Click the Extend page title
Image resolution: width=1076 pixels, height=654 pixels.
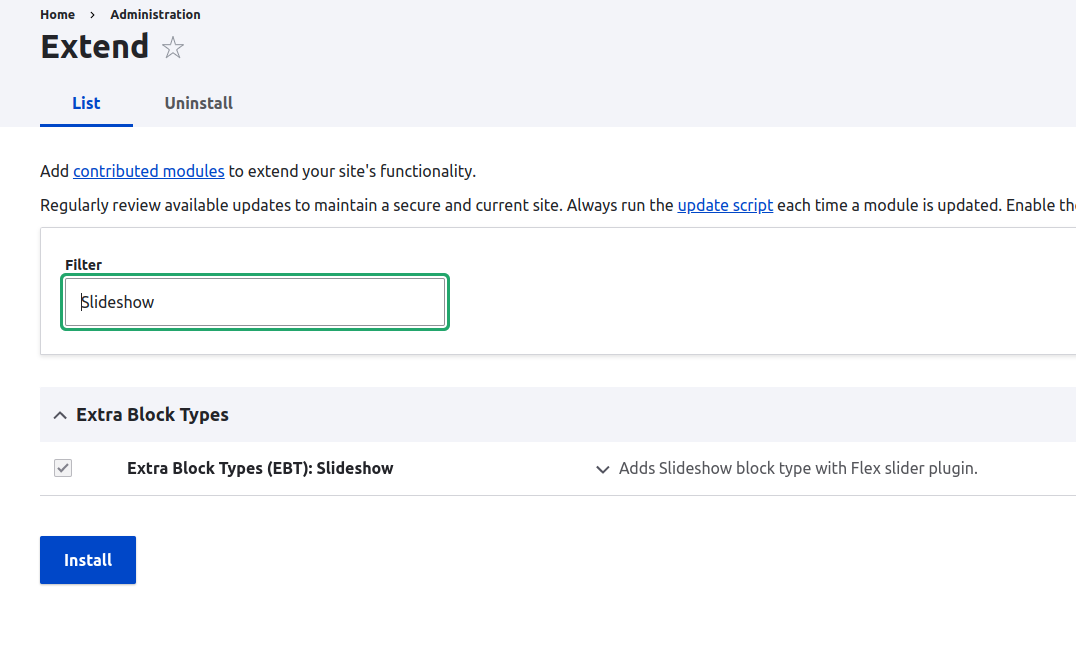[x=94, y=47]
